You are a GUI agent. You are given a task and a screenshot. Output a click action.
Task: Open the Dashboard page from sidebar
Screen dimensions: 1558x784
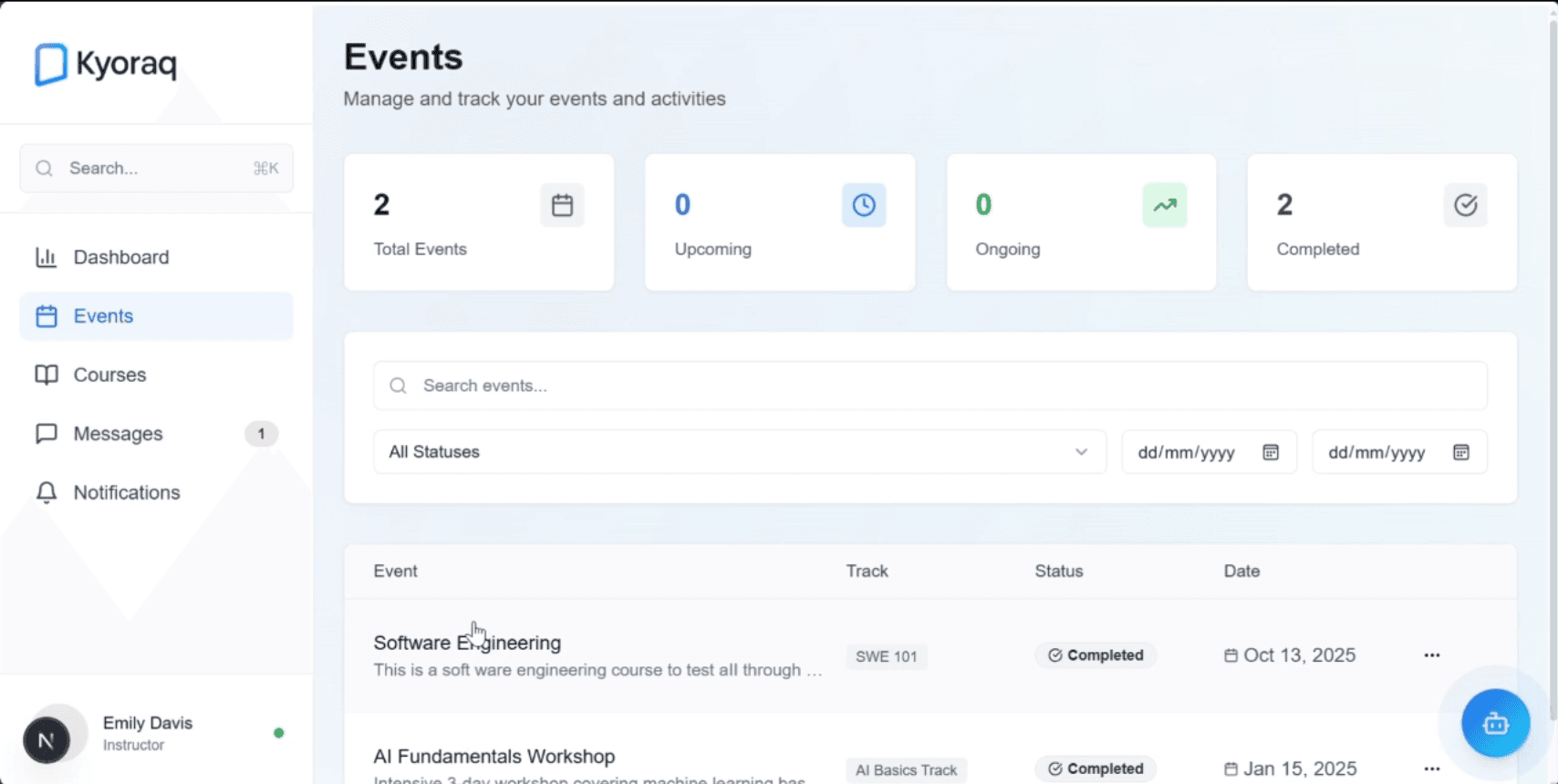120,257
